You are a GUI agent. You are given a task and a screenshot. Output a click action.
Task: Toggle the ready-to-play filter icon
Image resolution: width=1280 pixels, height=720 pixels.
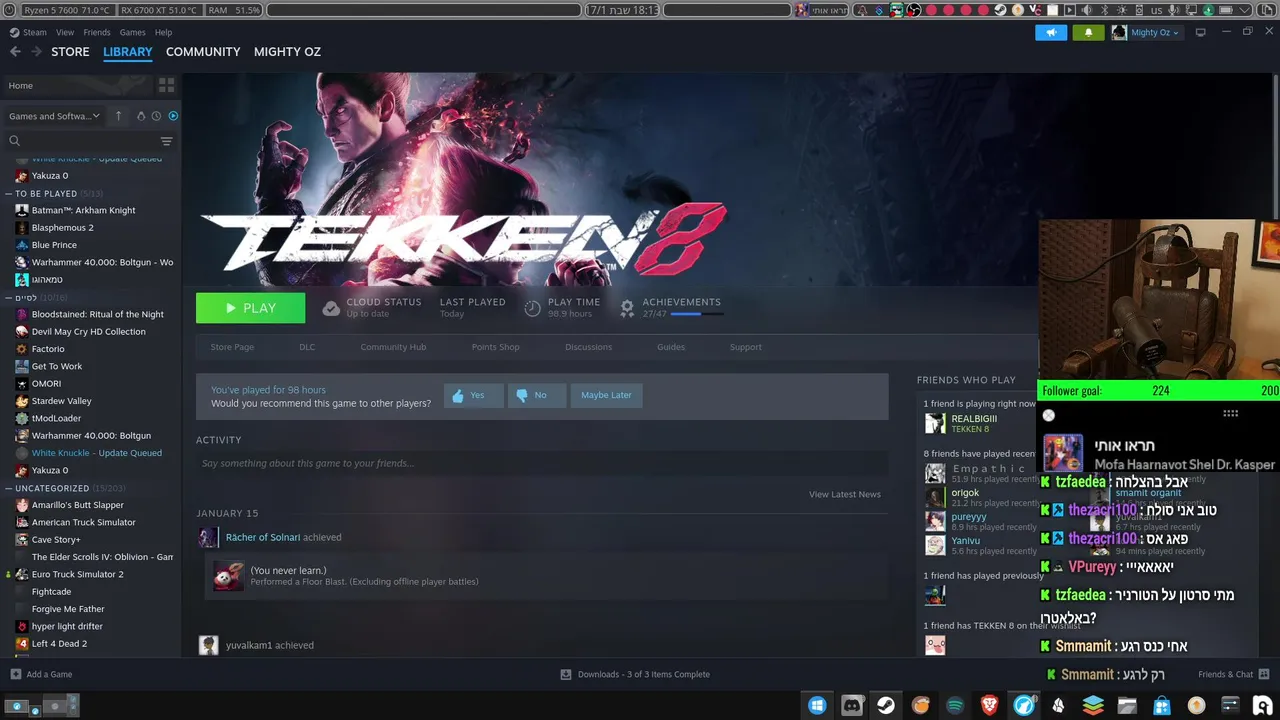tap(172, 116)
